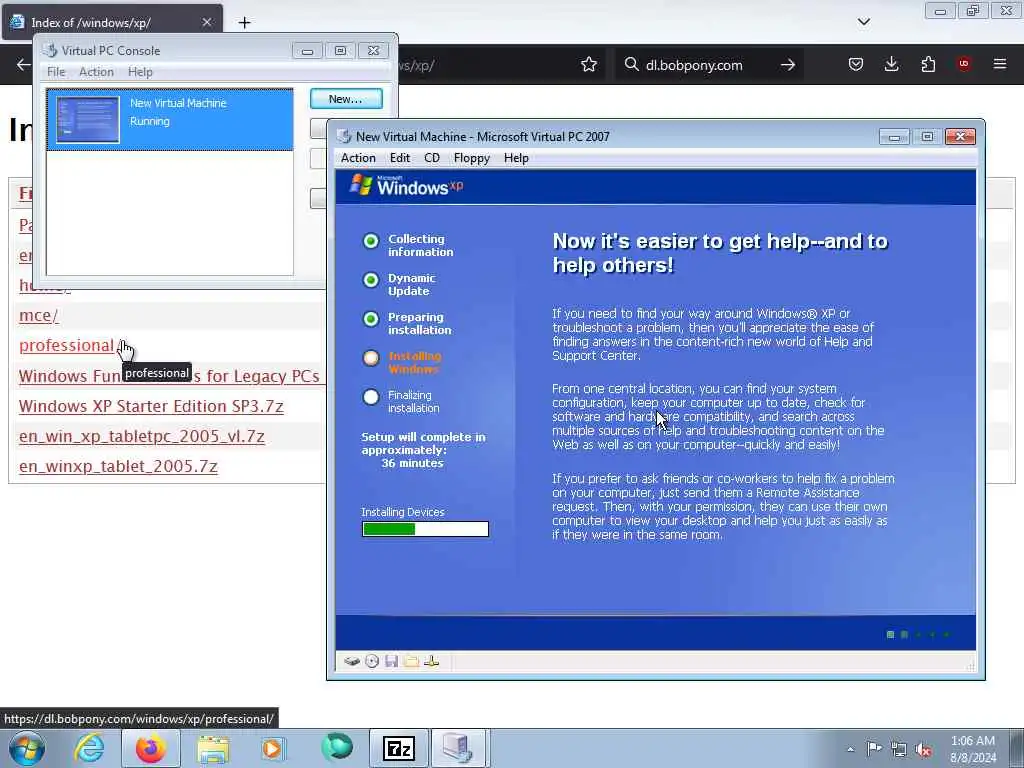Open Help menu in the virtual machine window

pos(516,158)
